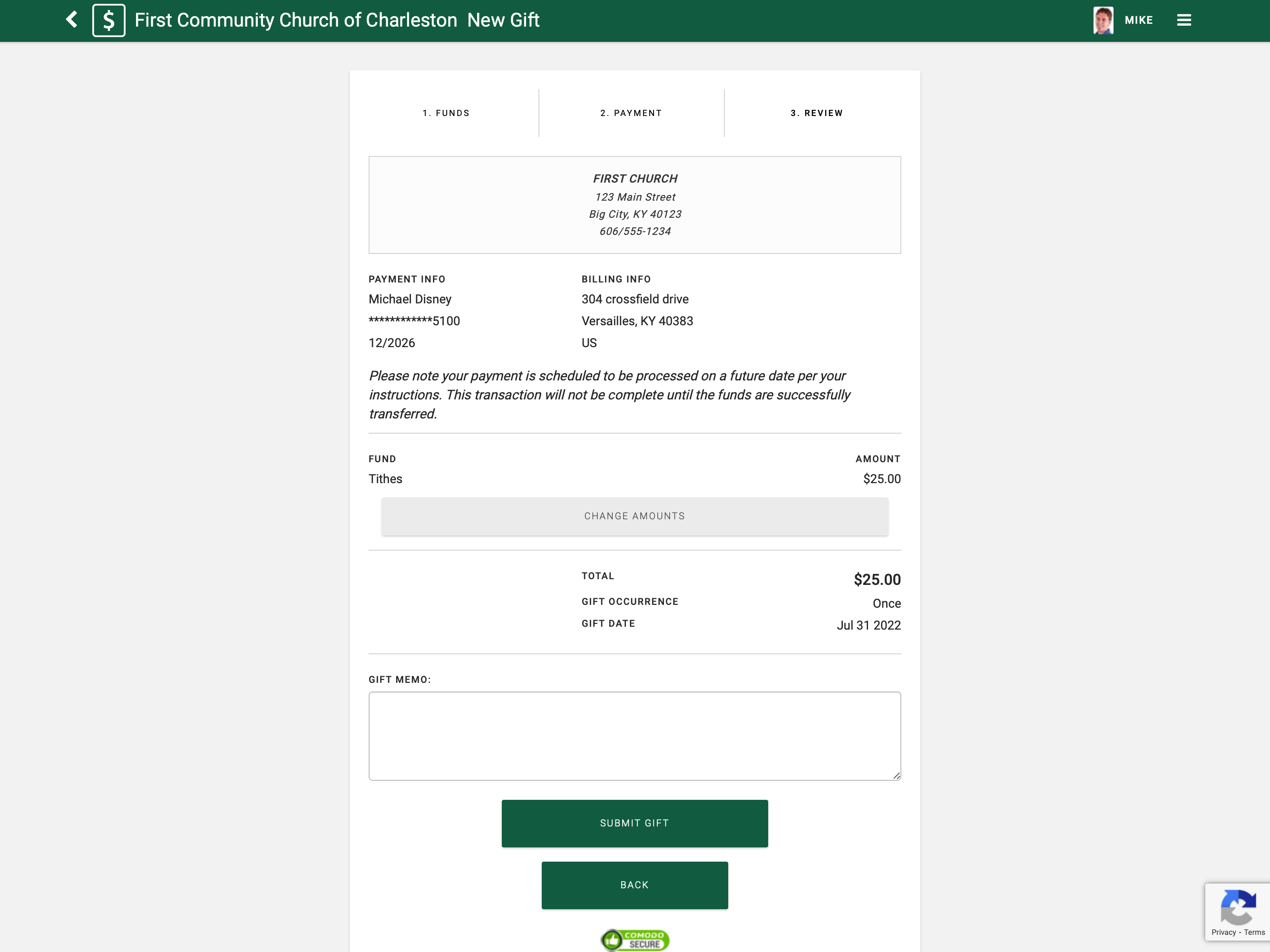1270x952 pixels.
Task: Select the 3. Review step
Action: tap(816, 113)
